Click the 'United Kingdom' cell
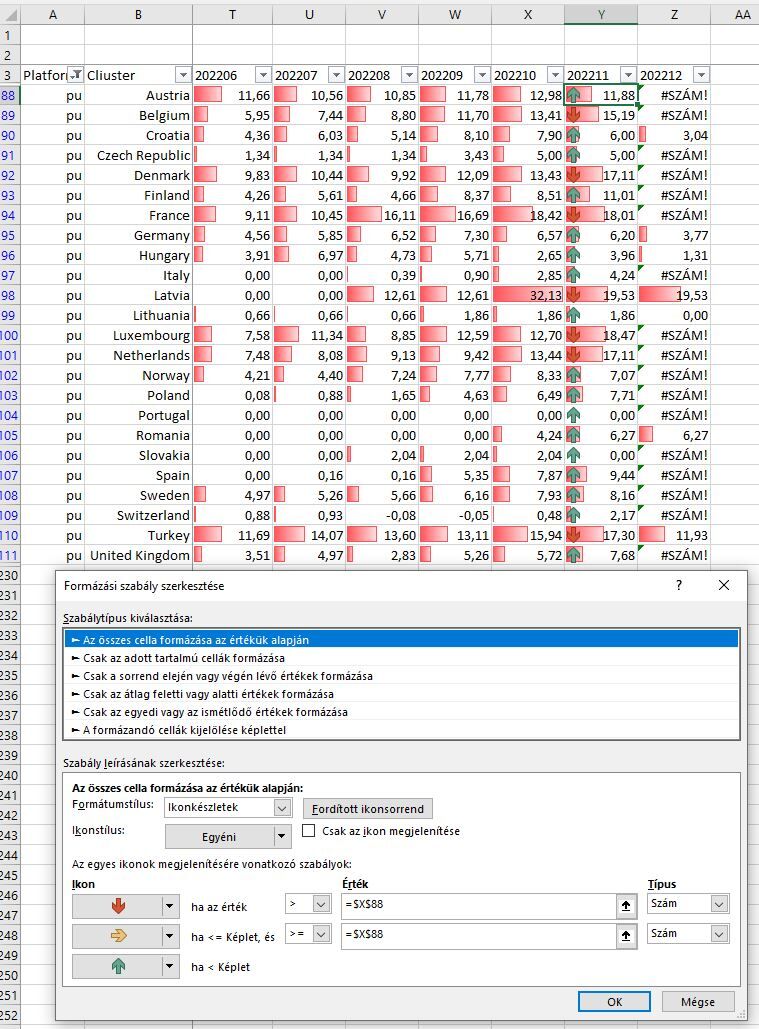 tap(138, 555)
